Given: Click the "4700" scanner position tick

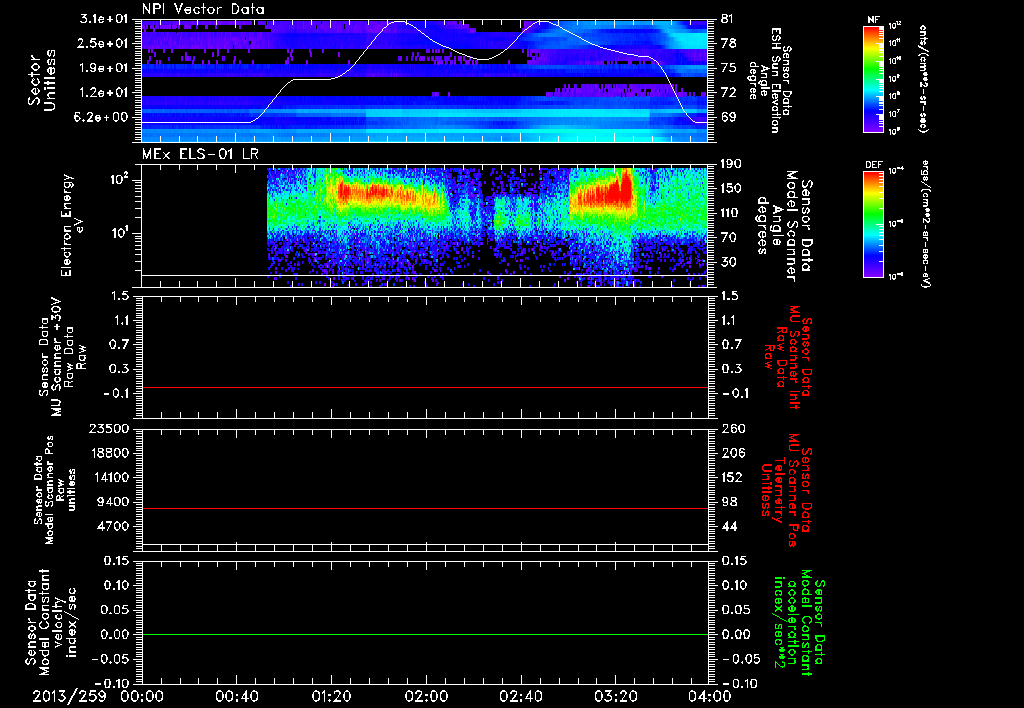Looking at the screenshot, I should coord(112,526).
